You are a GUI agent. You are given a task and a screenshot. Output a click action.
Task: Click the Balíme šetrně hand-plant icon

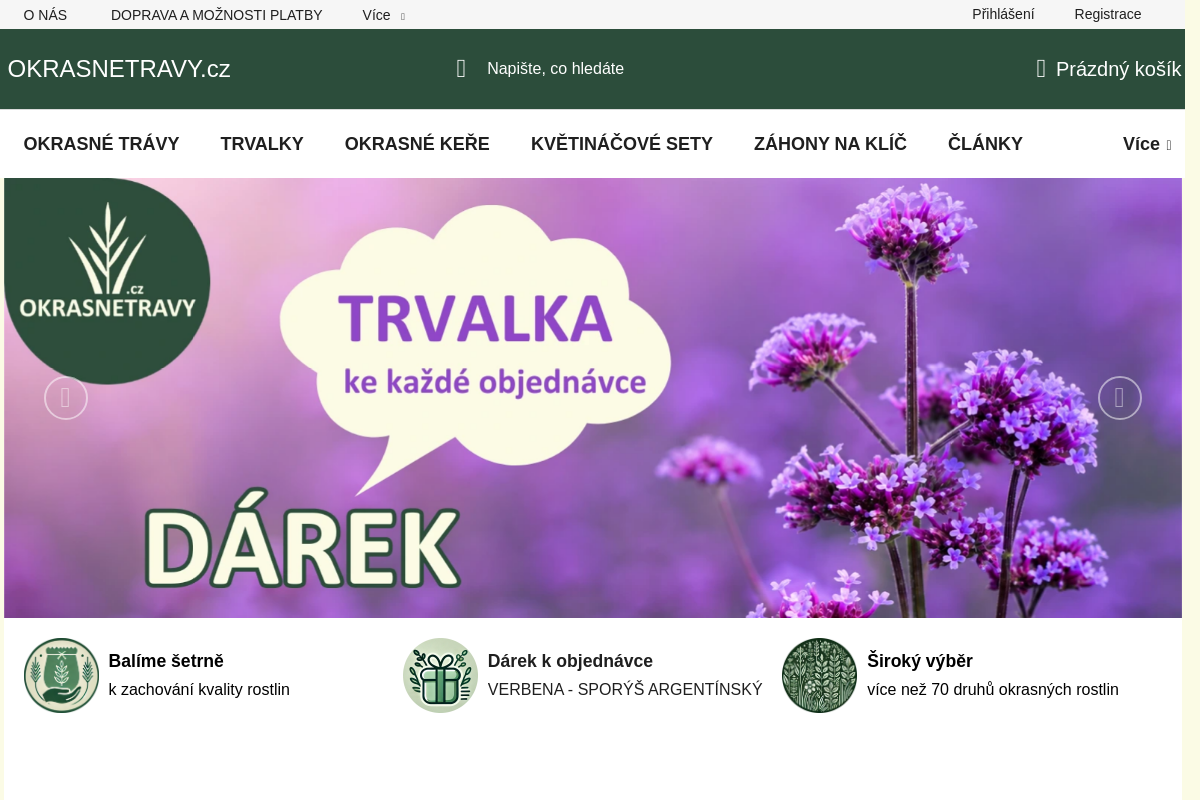click(61, 675)
